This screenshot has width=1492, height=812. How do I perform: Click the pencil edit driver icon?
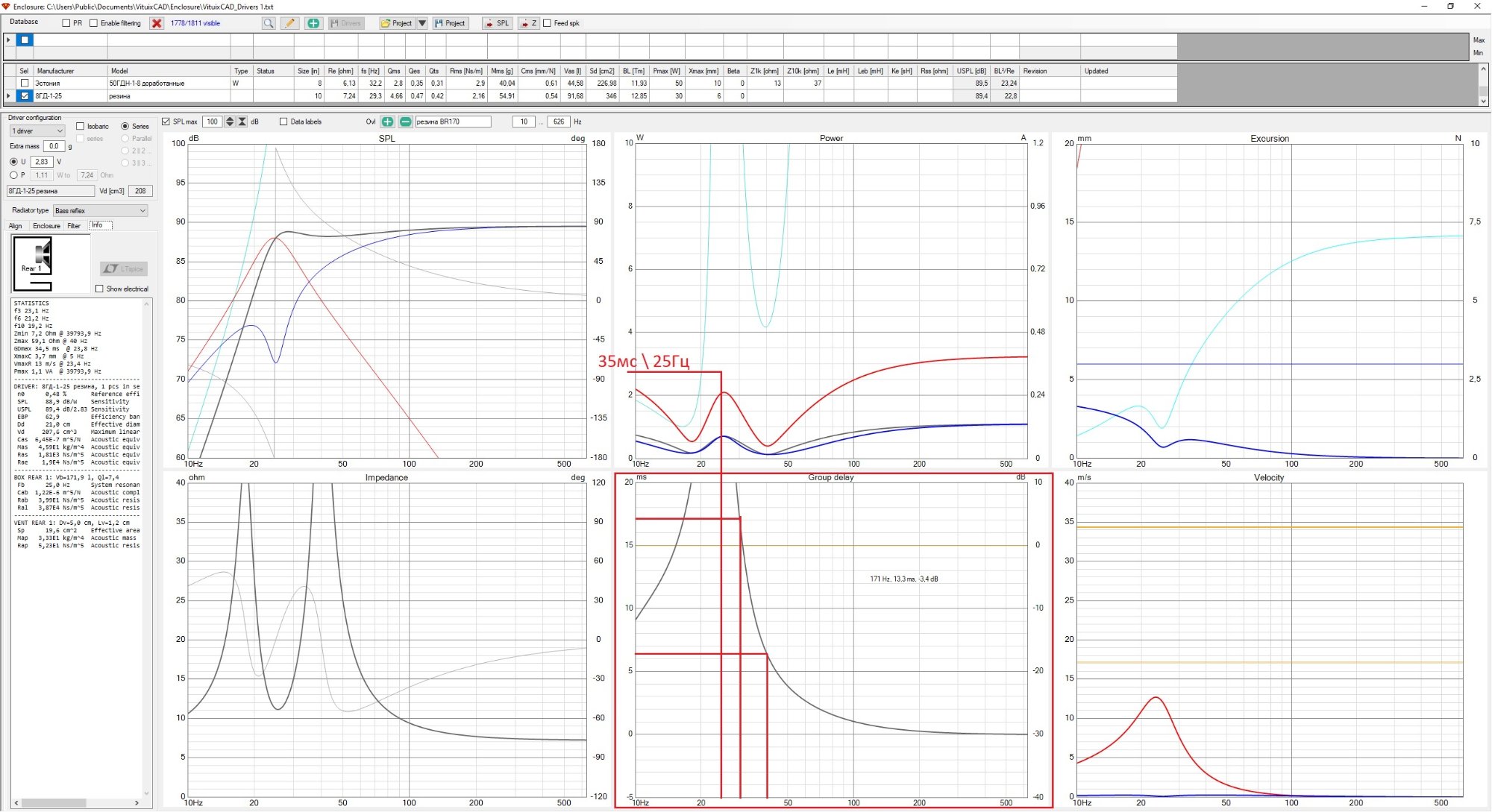290,23
